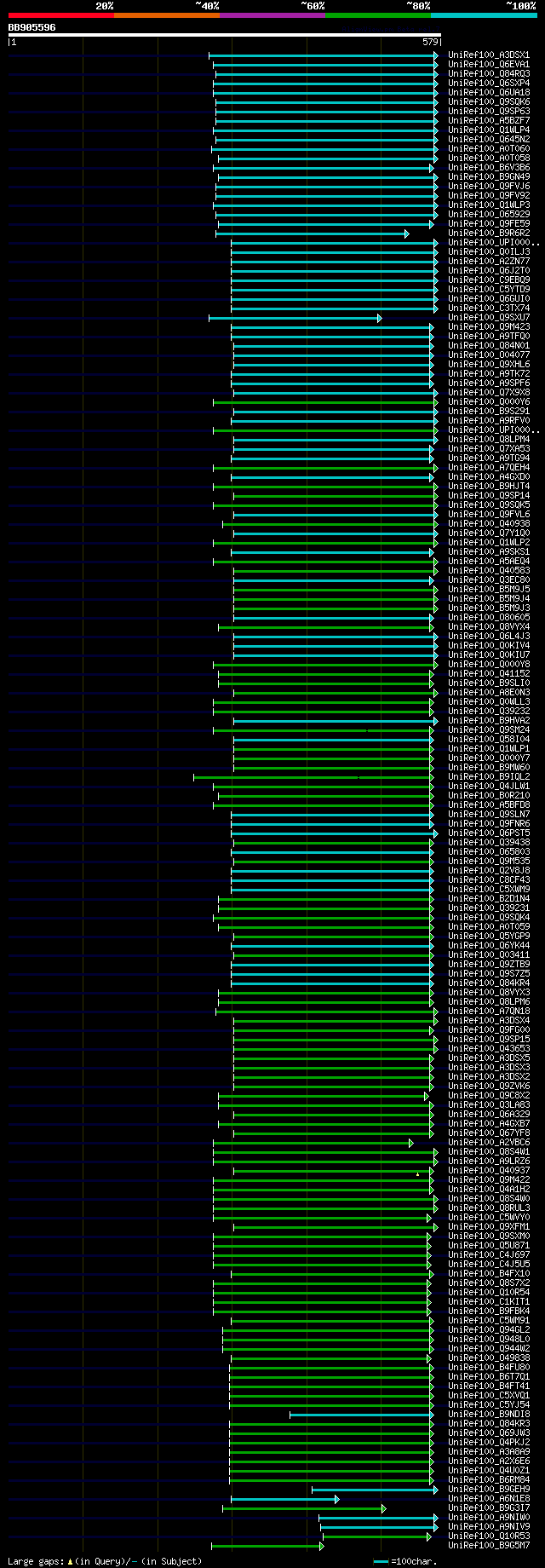
Task: Select hit label UniRef100_C9EBQ9
Action: (x=489, y=280)
